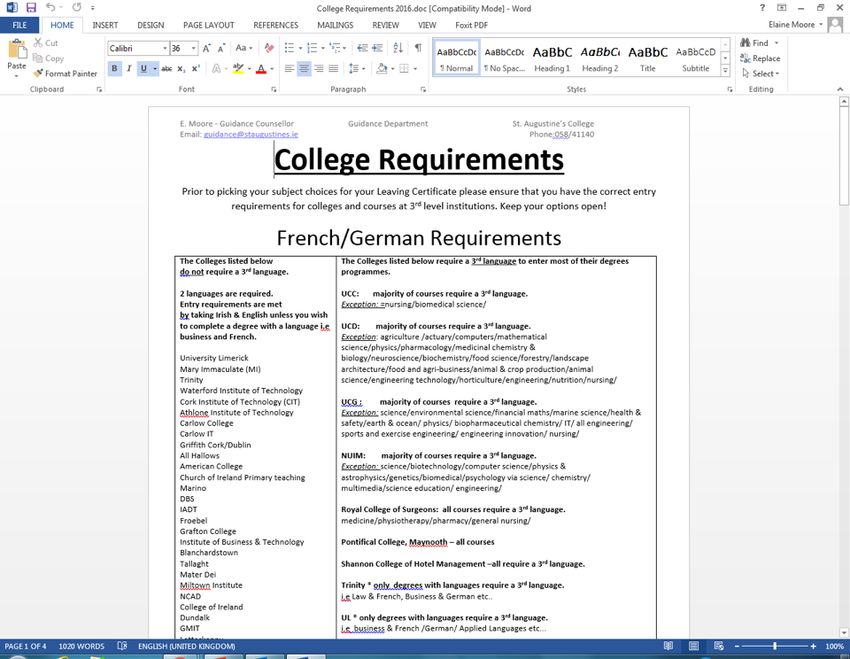
Task: Toggle Subscript formatting
Action: click(181, 68)
